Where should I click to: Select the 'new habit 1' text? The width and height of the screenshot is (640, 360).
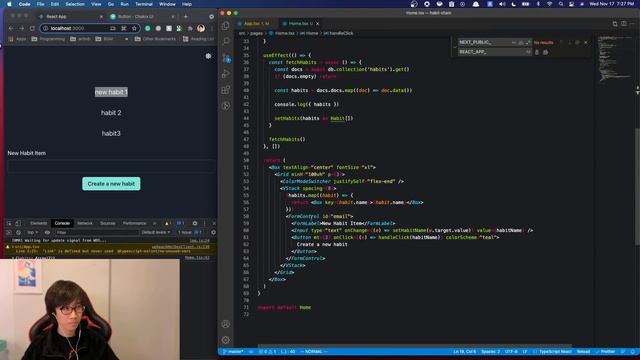(111, 92)
